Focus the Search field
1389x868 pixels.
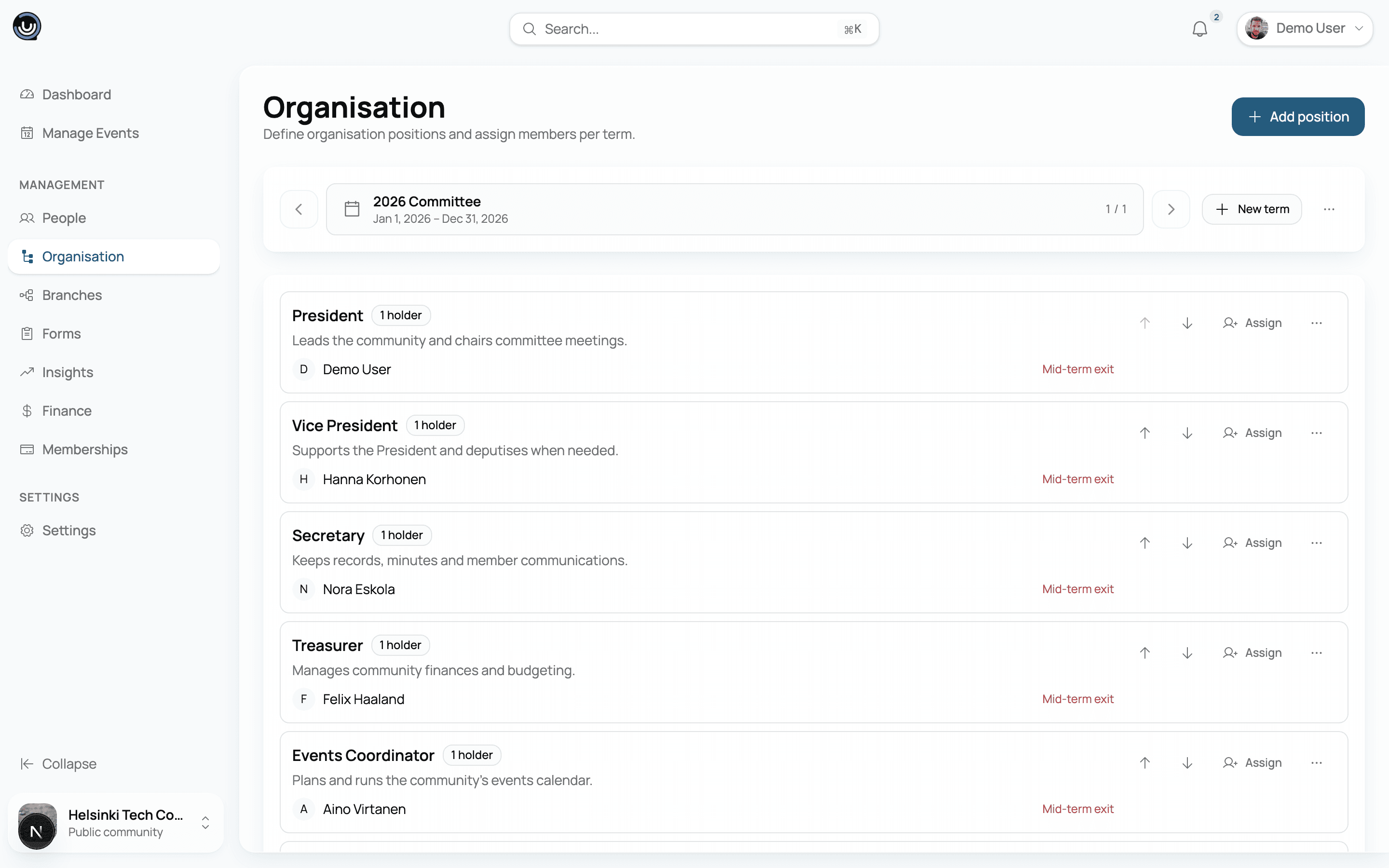pyautogui.click(x=694, y=29)
